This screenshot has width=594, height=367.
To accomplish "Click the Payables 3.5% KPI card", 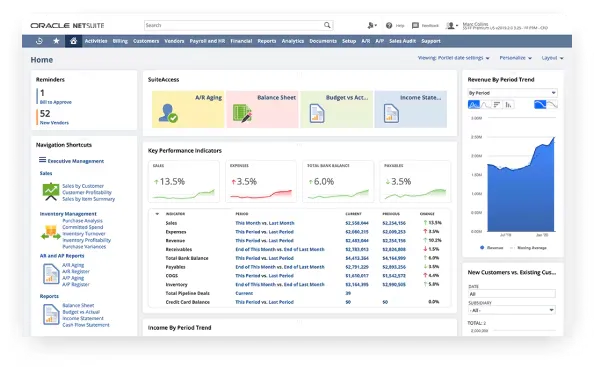I will click(416, 181).
